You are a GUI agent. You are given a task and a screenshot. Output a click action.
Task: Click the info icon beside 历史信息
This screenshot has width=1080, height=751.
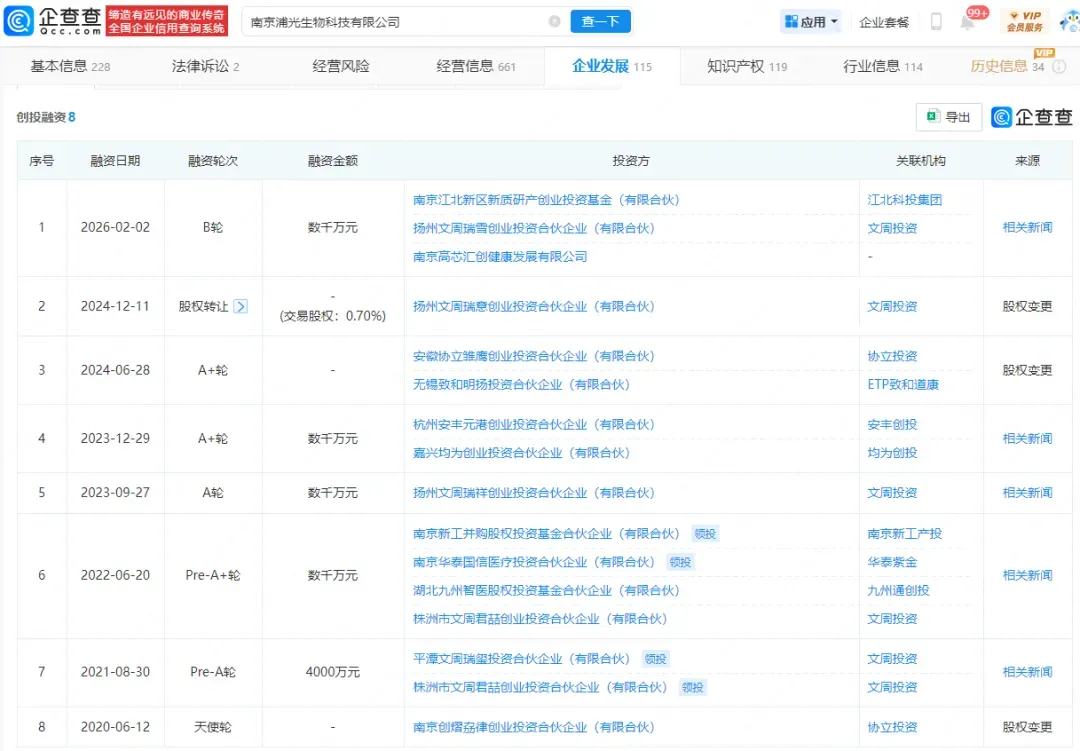pos(1059,67)
